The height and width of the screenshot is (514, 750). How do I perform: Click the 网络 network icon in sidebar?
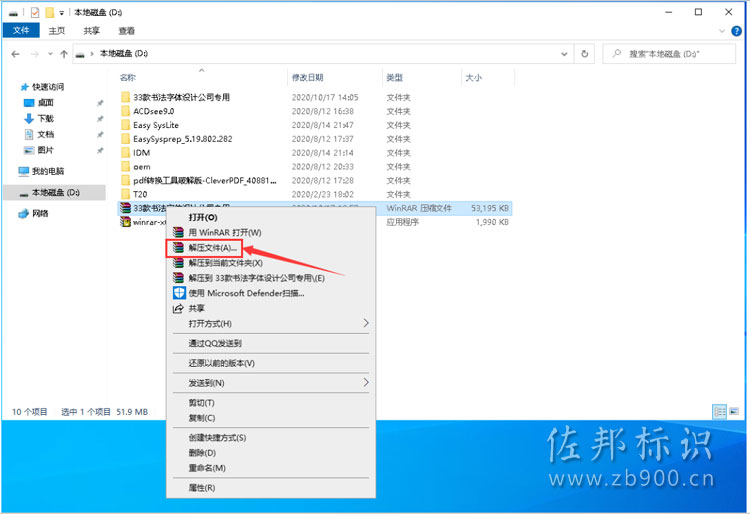[x=23, y=214]
